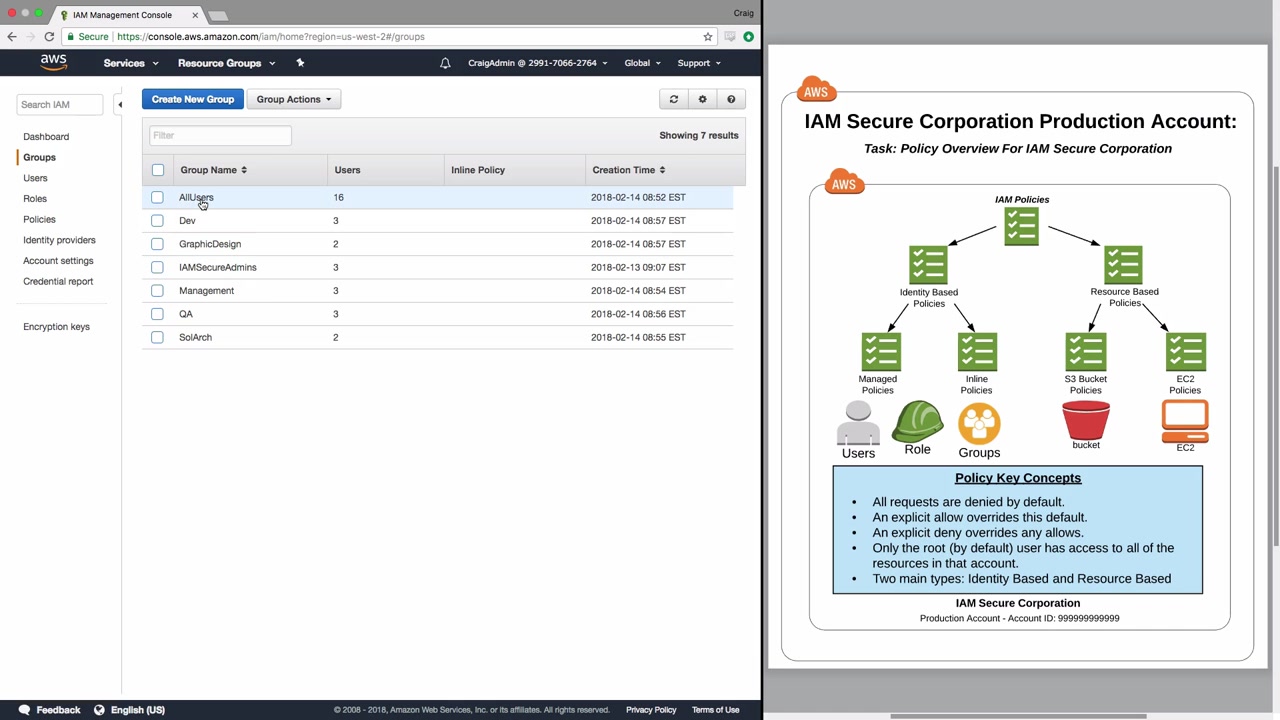Open the QA group link
1280x720 pixels.
(186, 314)
